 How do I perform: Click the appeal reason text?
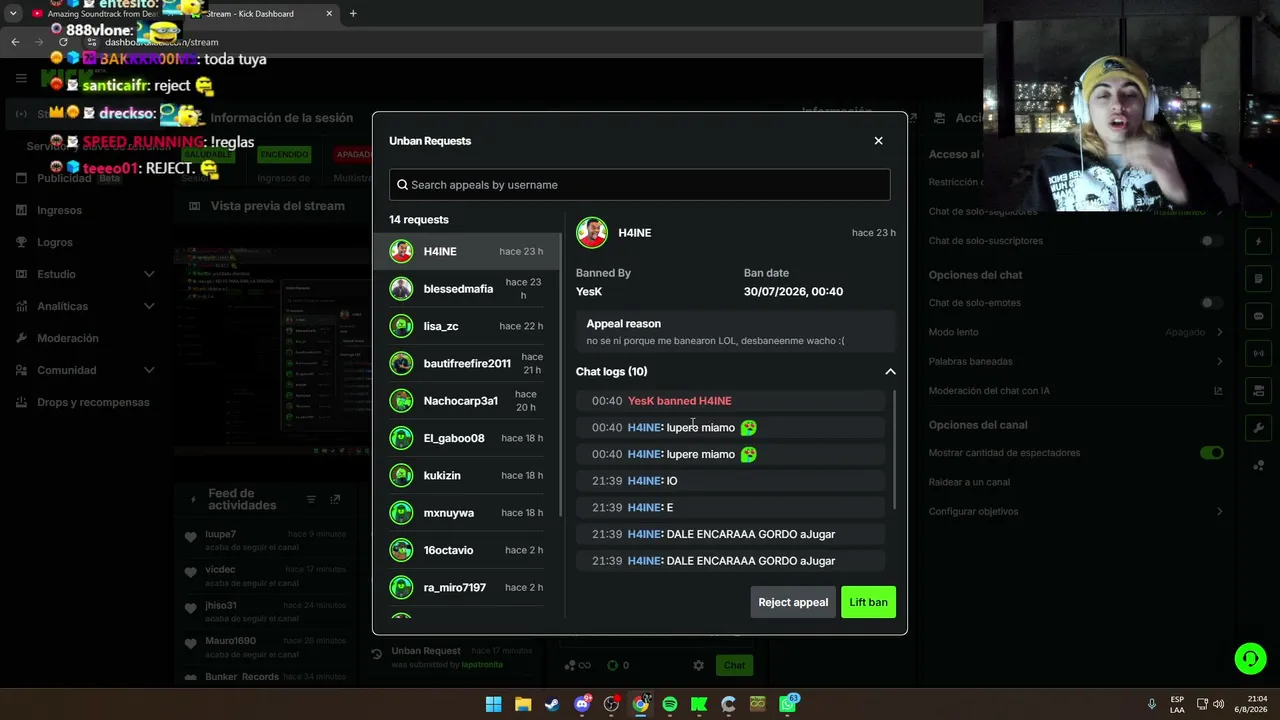click(x=715, y=341)
